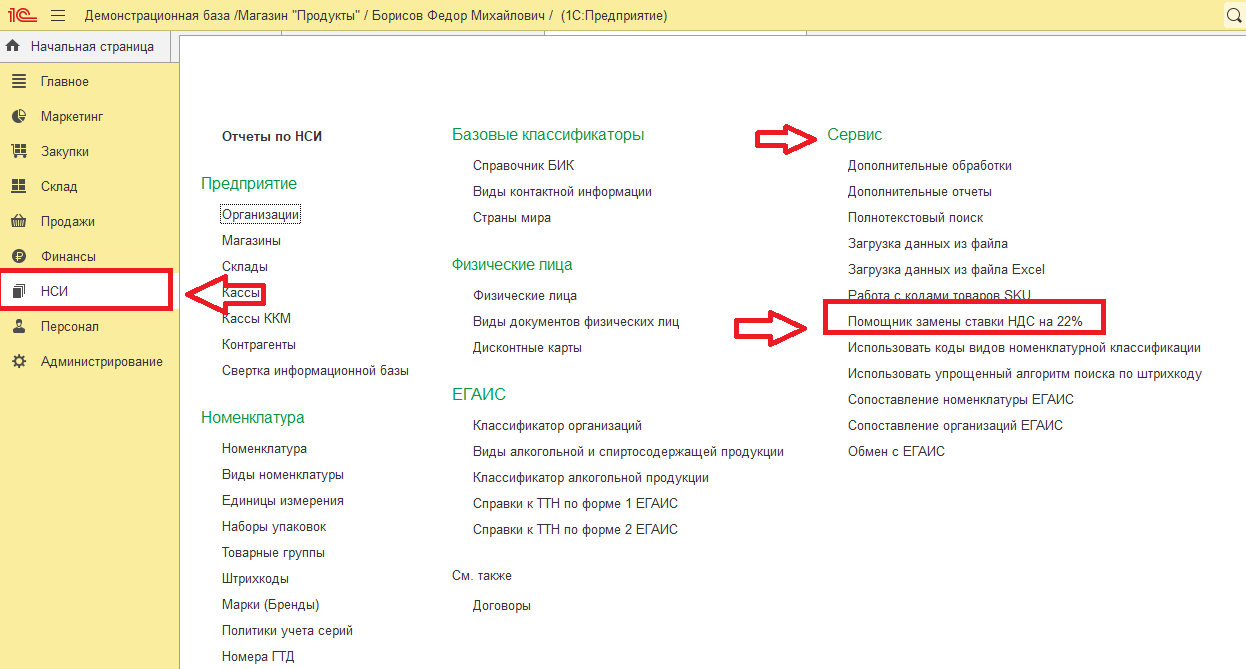1246x669 pixels.
Task: Switch to Начальная страница tab
Action: [x=91, y=46]
